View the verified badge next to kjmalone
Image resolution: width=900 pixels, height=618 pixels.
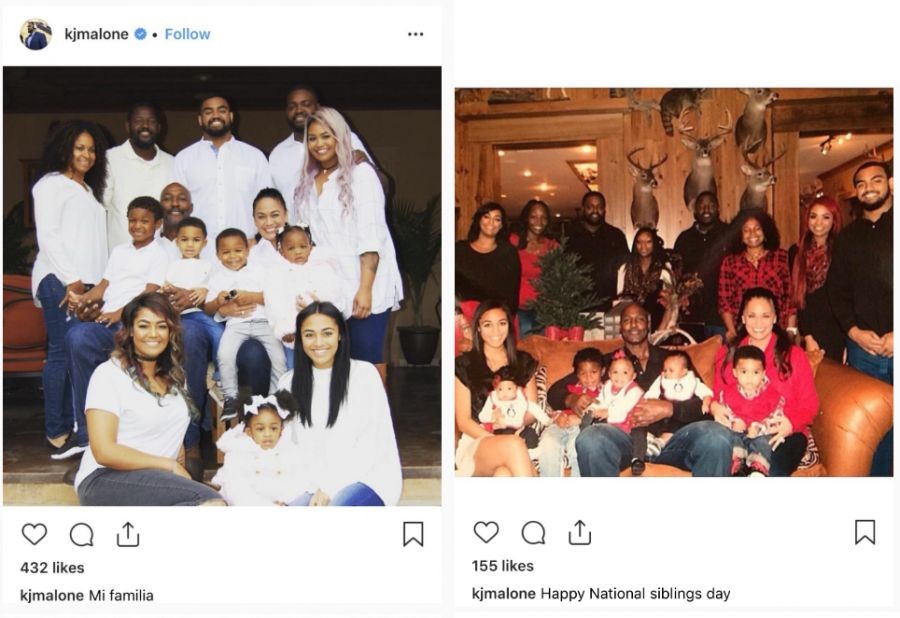tap(140, 34)
